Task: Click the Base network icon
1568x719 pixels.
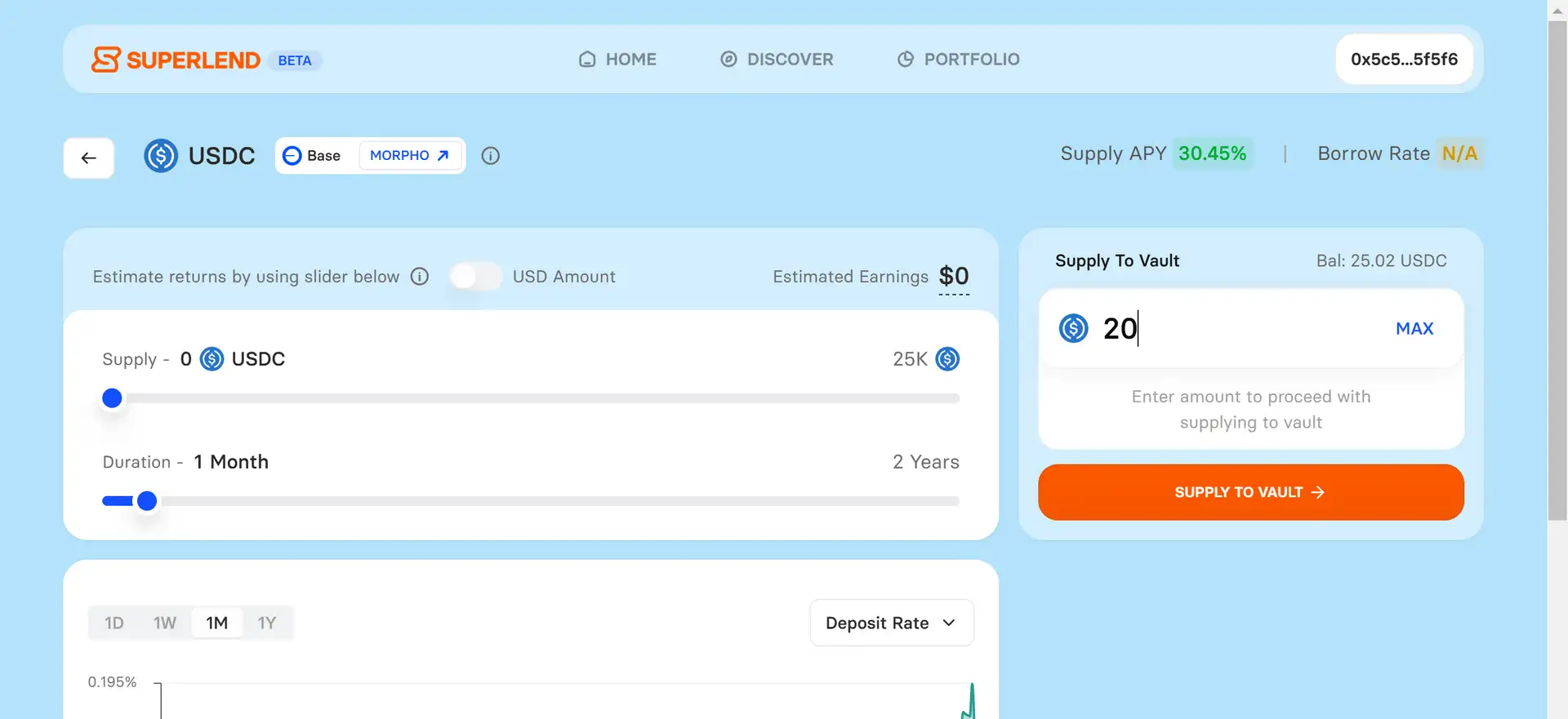Action: (x=292, y=156)
